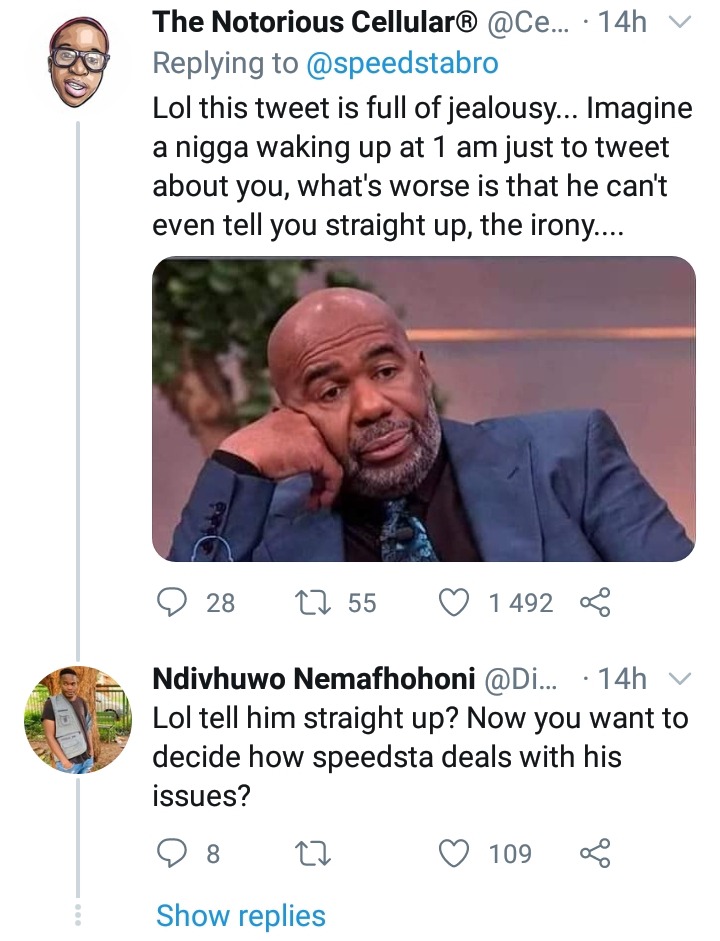Screen dimensions: 720x941
Task: Retweet The Notorious Cellular's tweet
Action: [313, 603]
